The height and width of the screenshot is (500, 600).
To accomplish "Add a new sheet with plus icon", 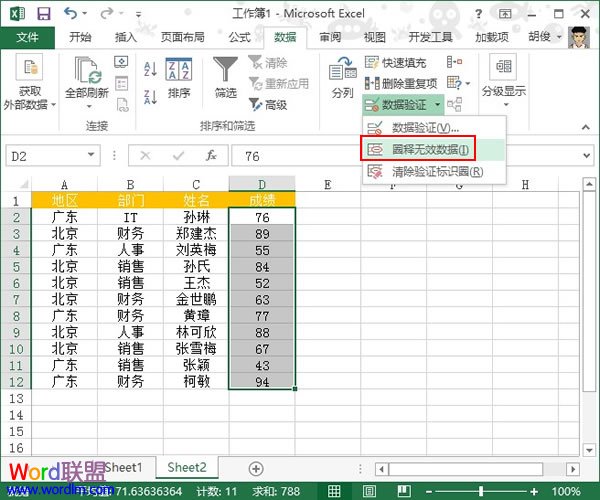I will (256, 469).
